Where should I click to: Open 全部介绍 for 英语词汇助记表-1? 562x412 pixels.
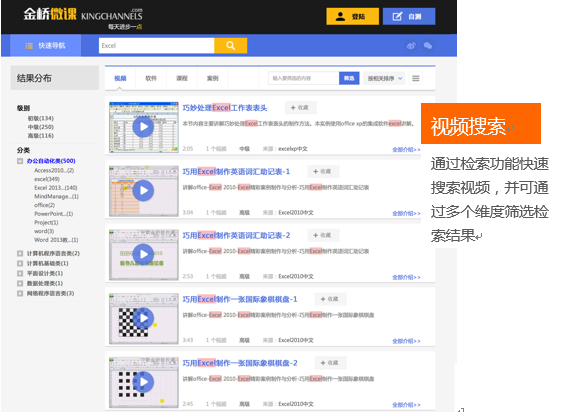click(406, 213)
